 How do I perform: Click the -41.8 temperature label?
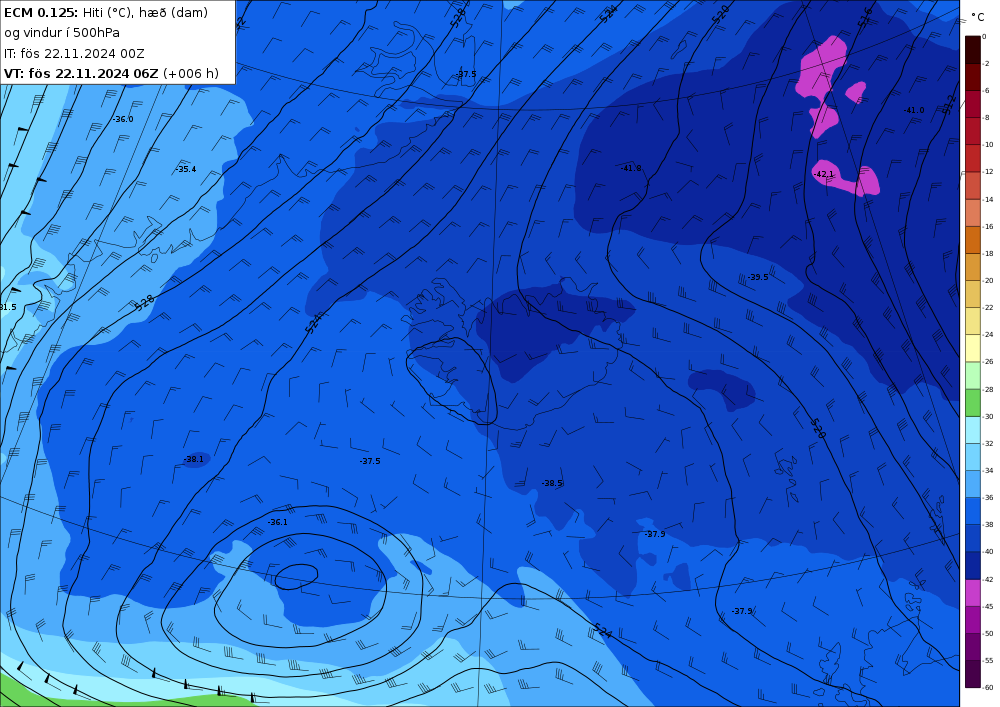coord(631,168)
